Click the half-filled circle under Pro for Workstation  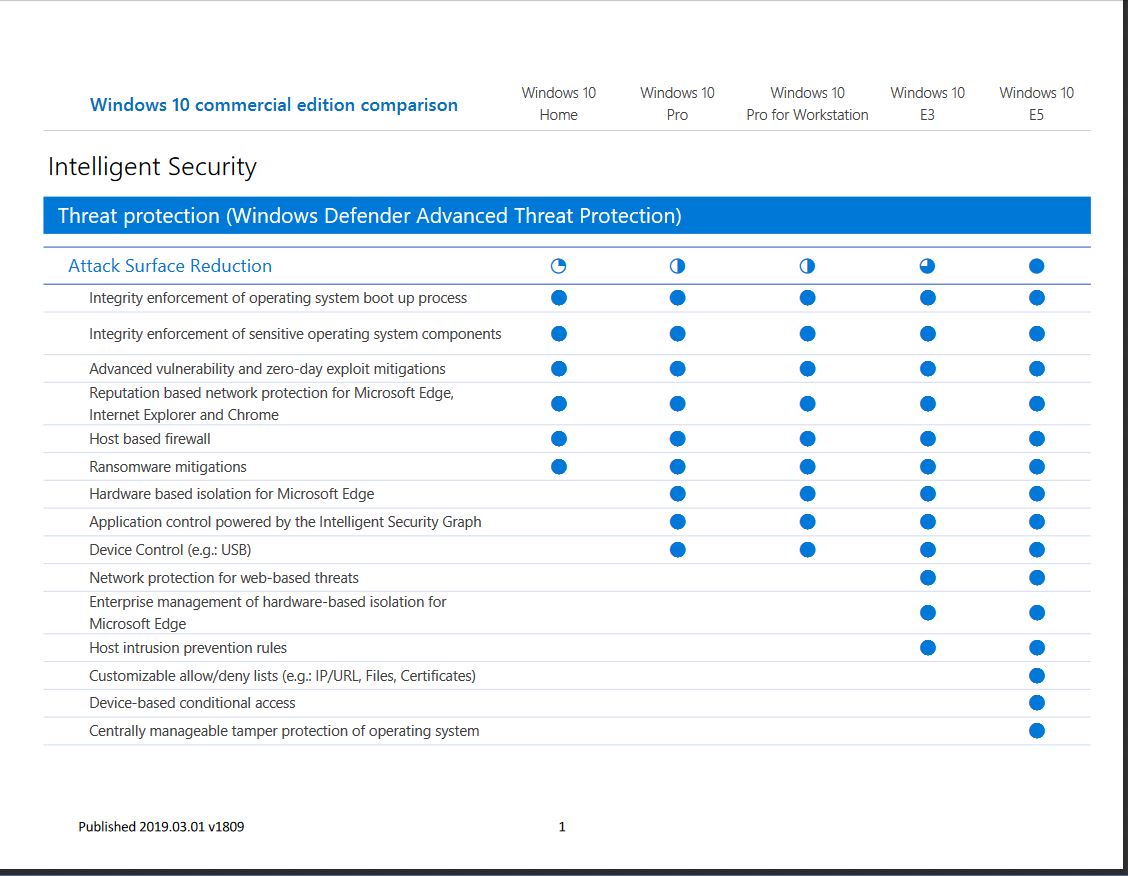807,266
